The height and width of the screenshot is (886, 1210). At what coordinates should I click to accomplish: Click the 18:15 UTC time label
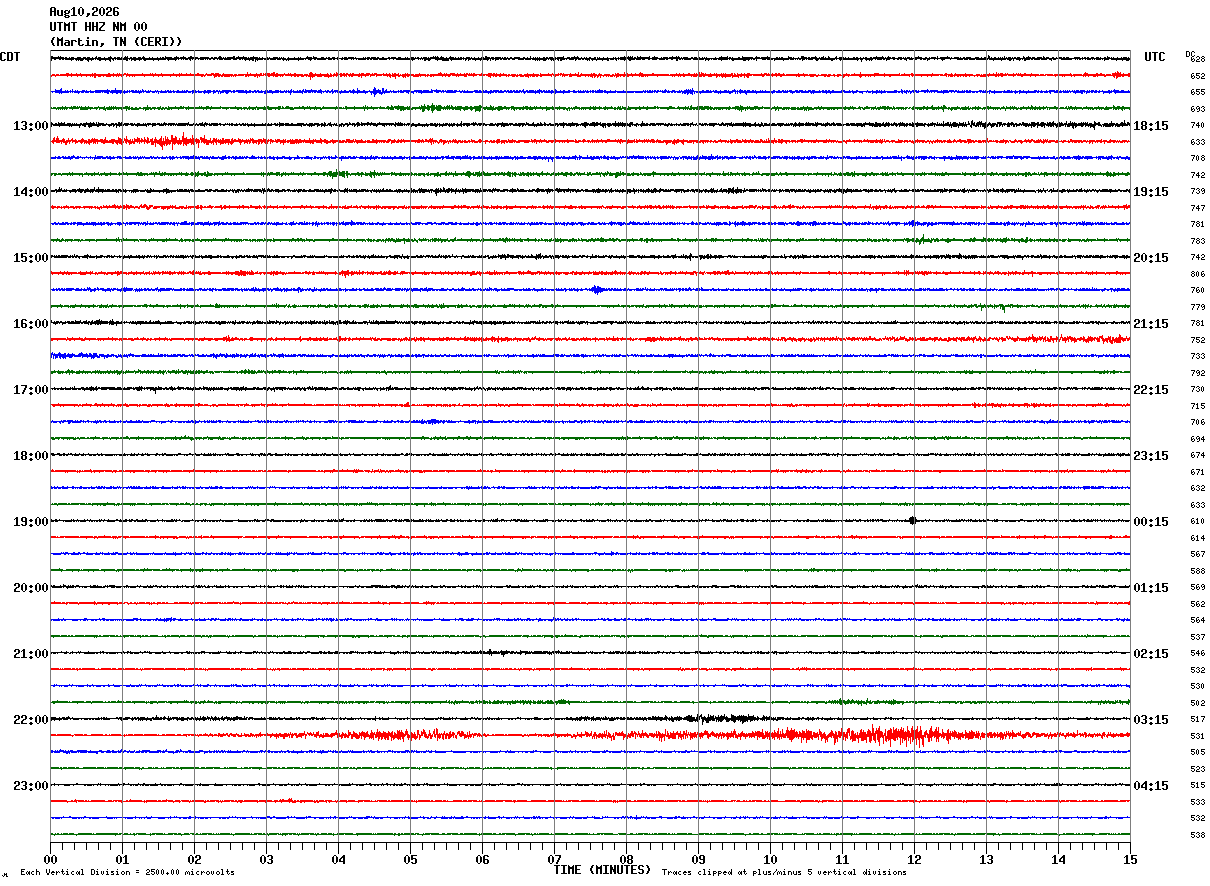[x=1151, y=125]
